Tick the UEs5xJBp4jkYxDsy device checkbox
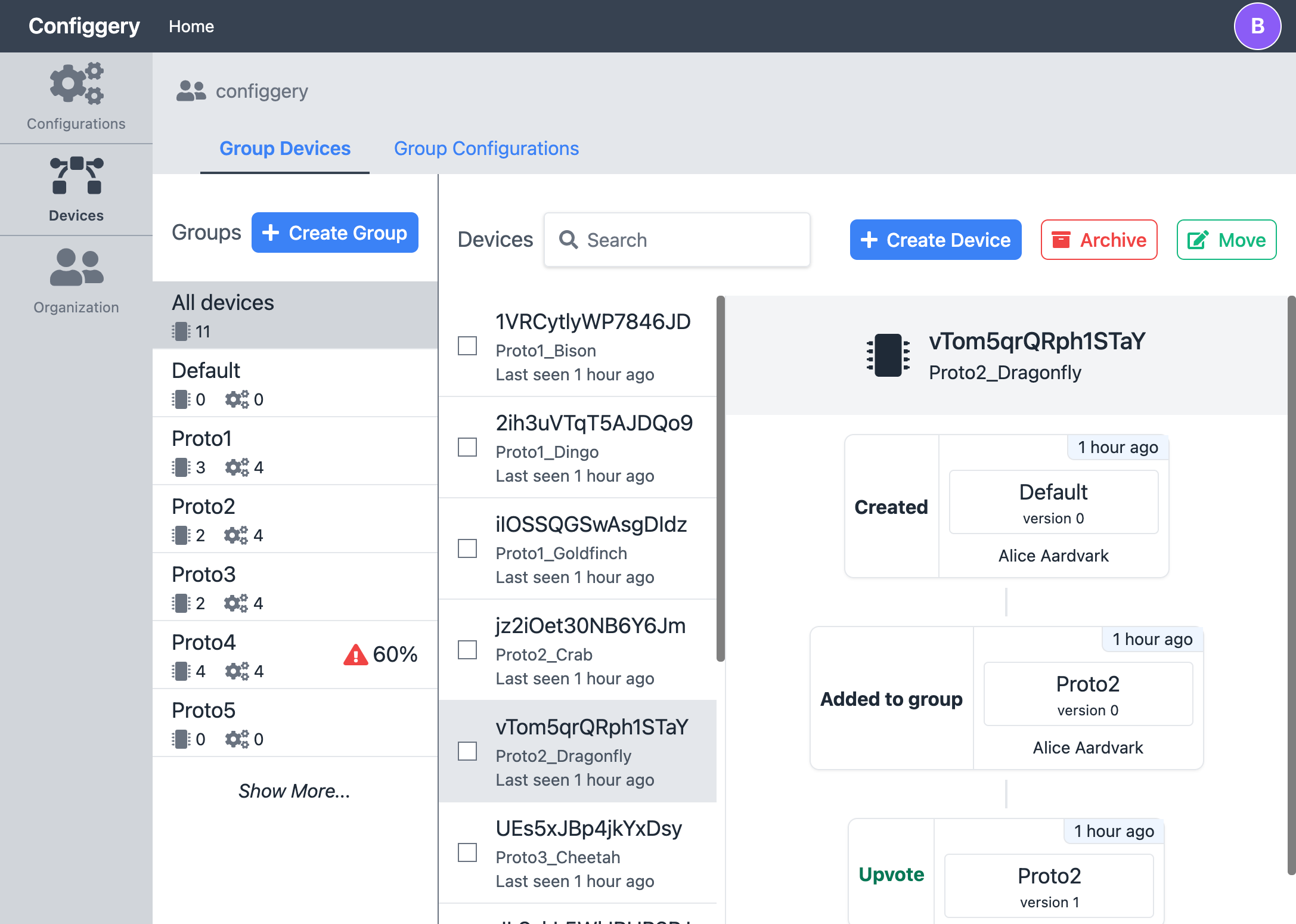 467,852
